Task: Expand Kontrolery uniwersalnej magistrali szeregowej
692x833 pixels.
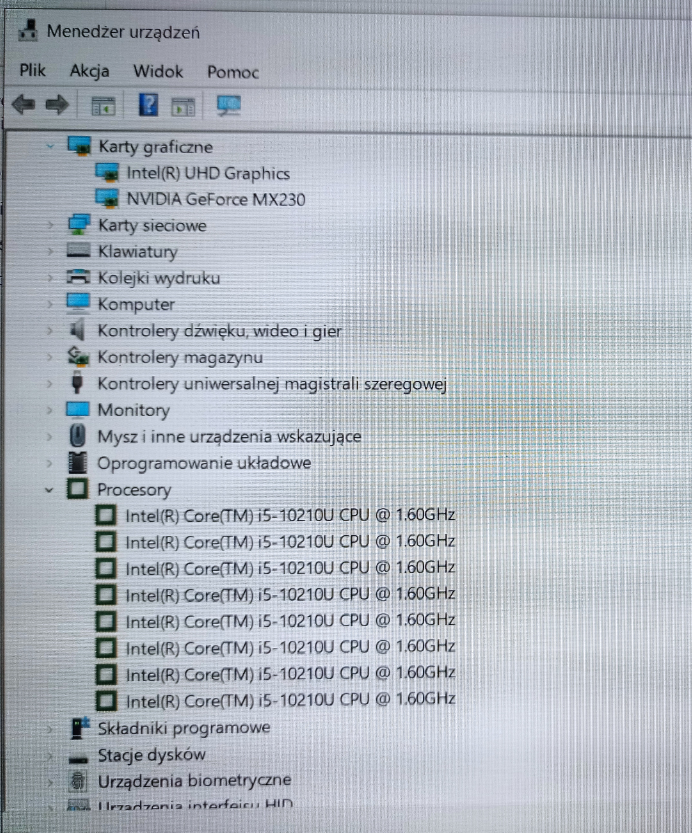Action: 50,384
